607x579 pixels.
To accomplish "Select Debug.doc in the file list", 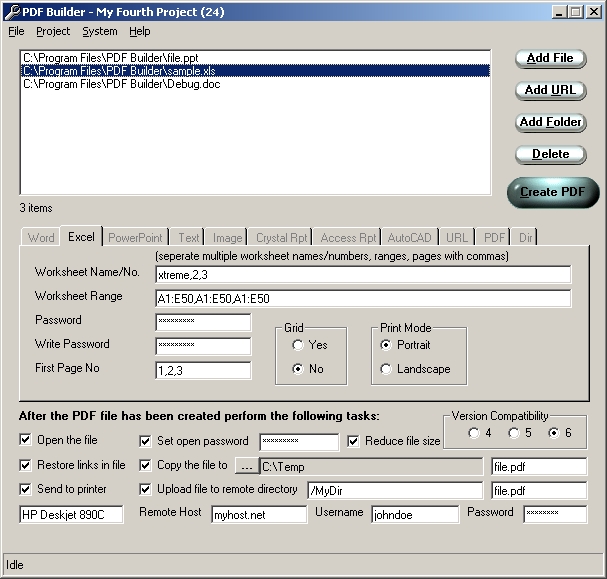I will [122, 84].
